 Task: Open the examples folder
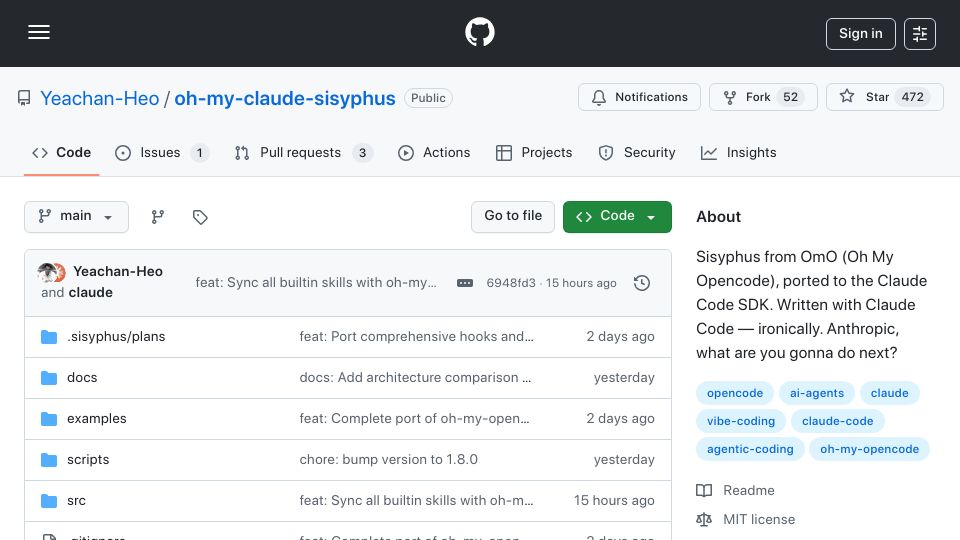tap(97, 419)
